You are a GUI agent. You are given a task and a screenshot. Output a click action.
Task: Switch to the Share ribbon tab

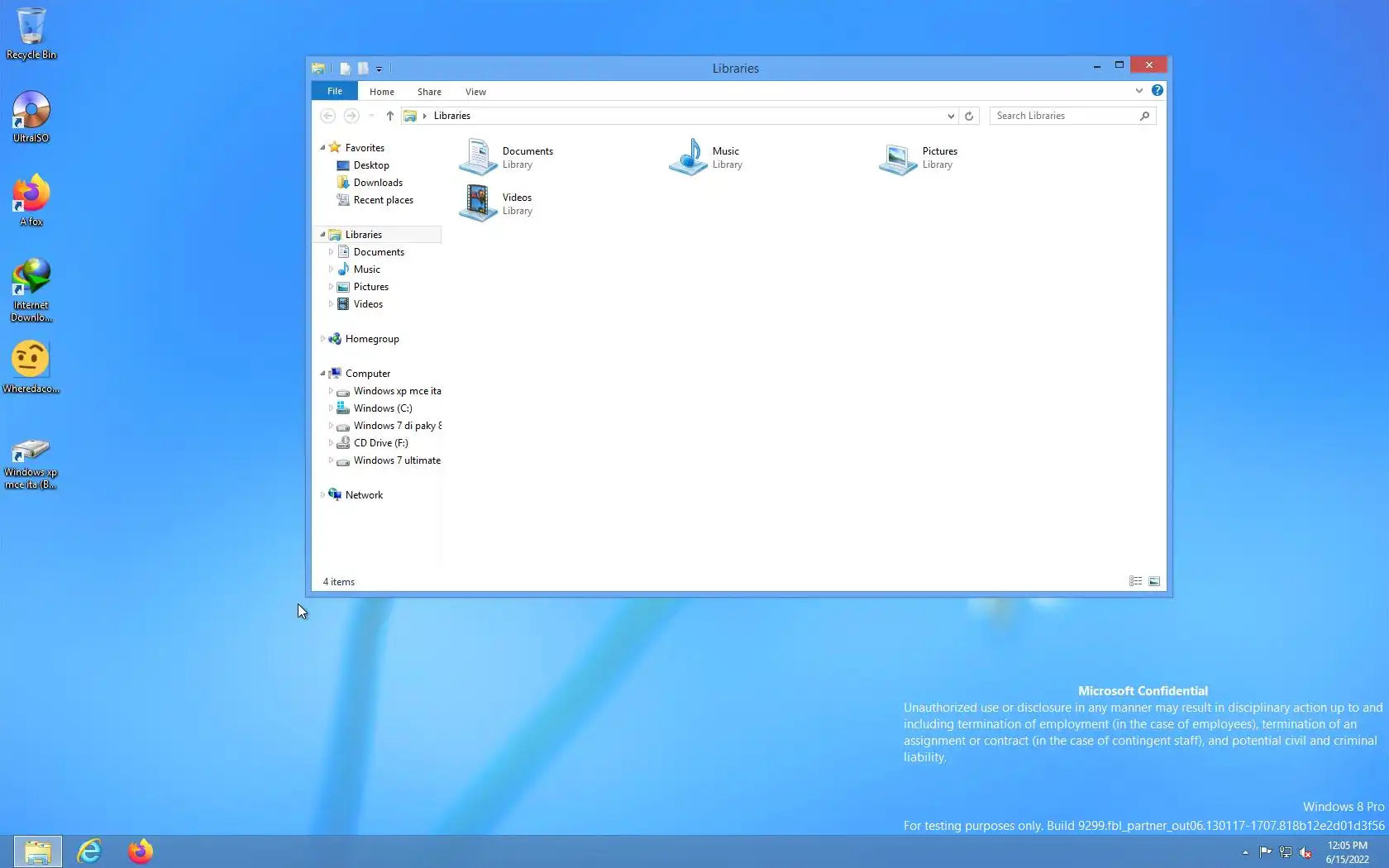coord(429,92)
